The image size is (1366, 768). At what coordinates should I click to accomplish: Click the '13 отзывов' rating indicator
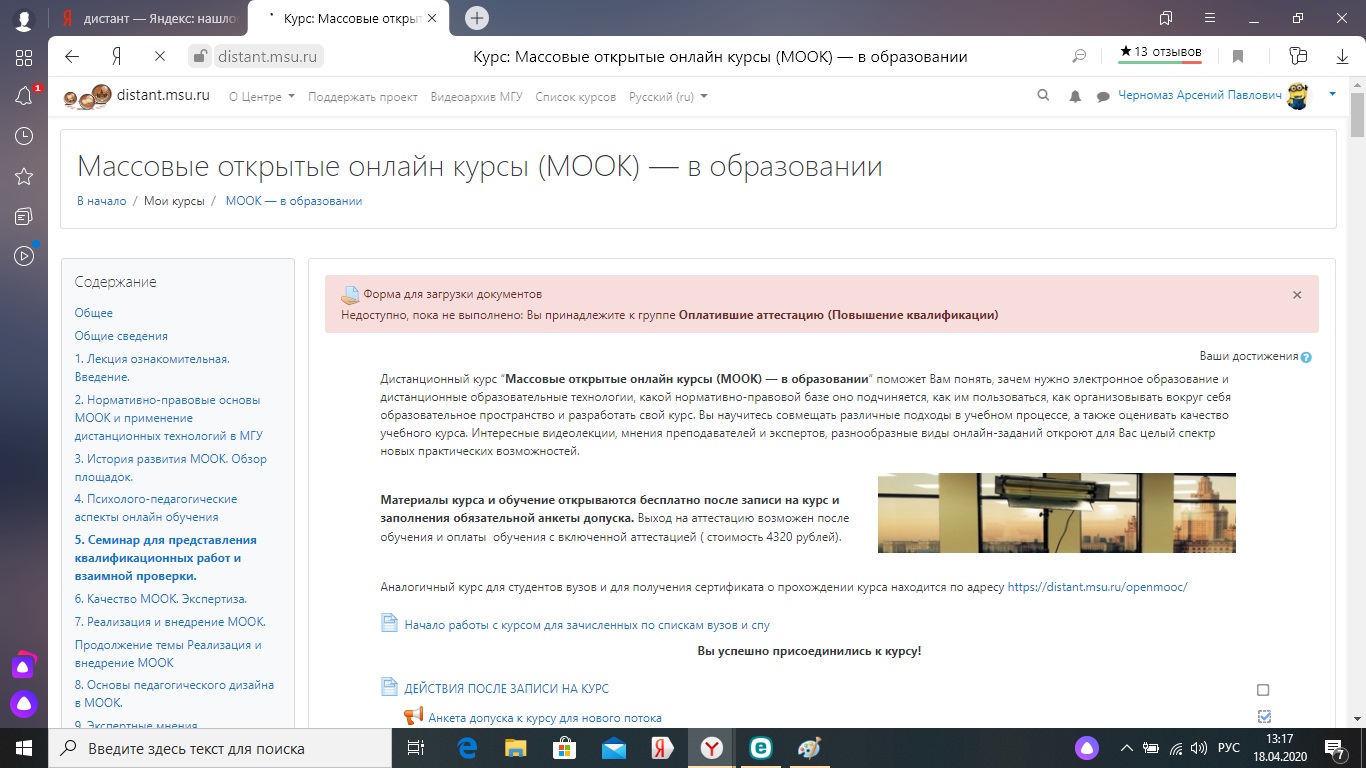[1160, 53]
